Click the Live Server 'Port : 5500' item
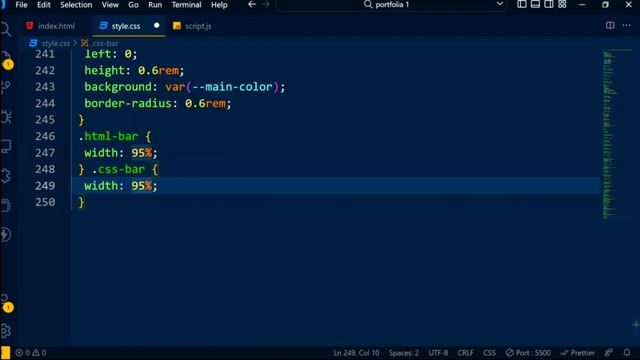This screenshot has width=640, height=360. pyautogui.click(x=528, y=353)
